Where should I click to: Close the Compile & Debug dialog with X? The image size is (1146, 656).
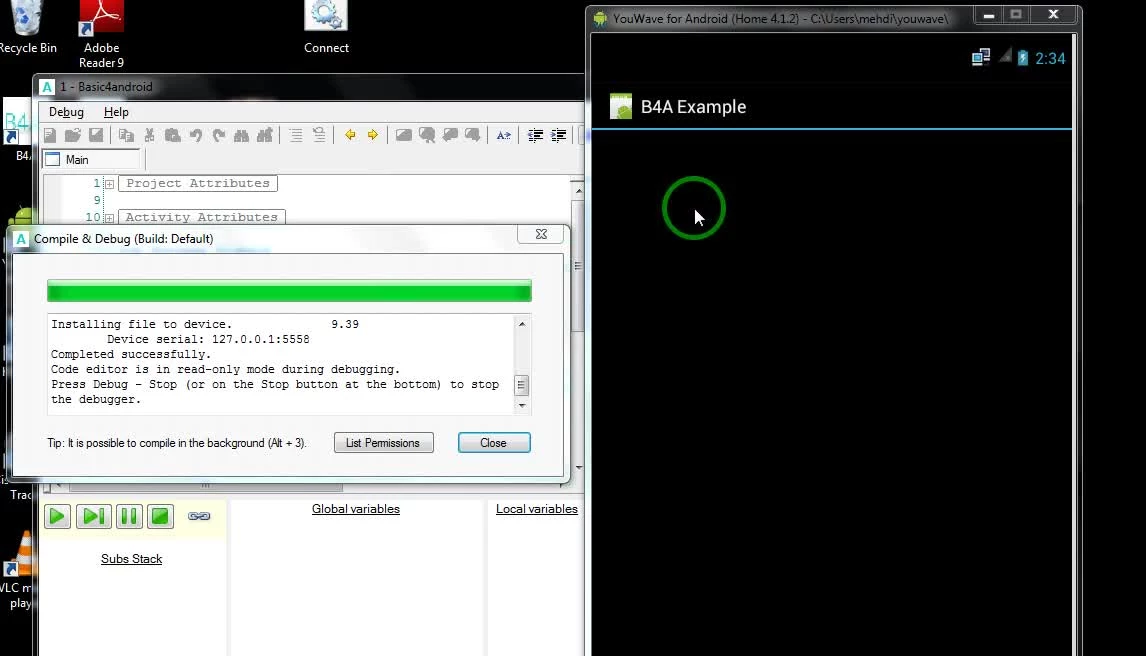tap(541, 234)
